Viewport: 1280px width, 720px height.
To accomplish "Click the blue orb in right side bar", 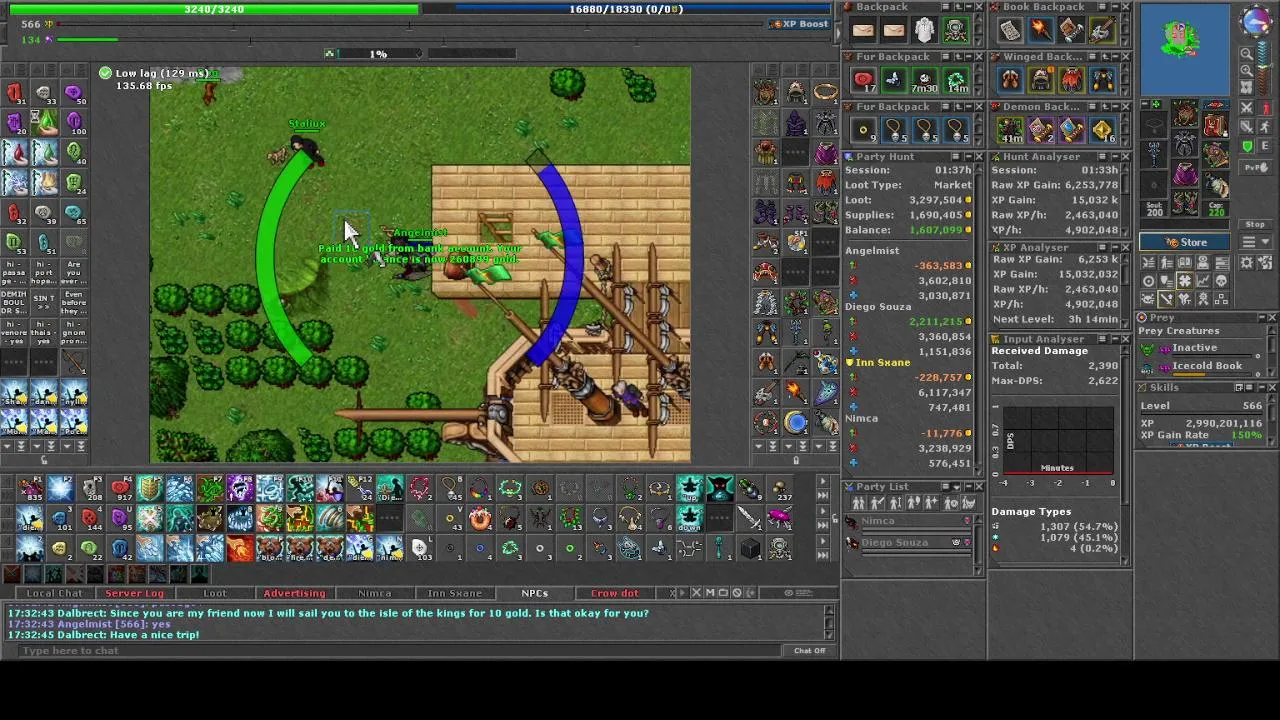I will [795, 423].
